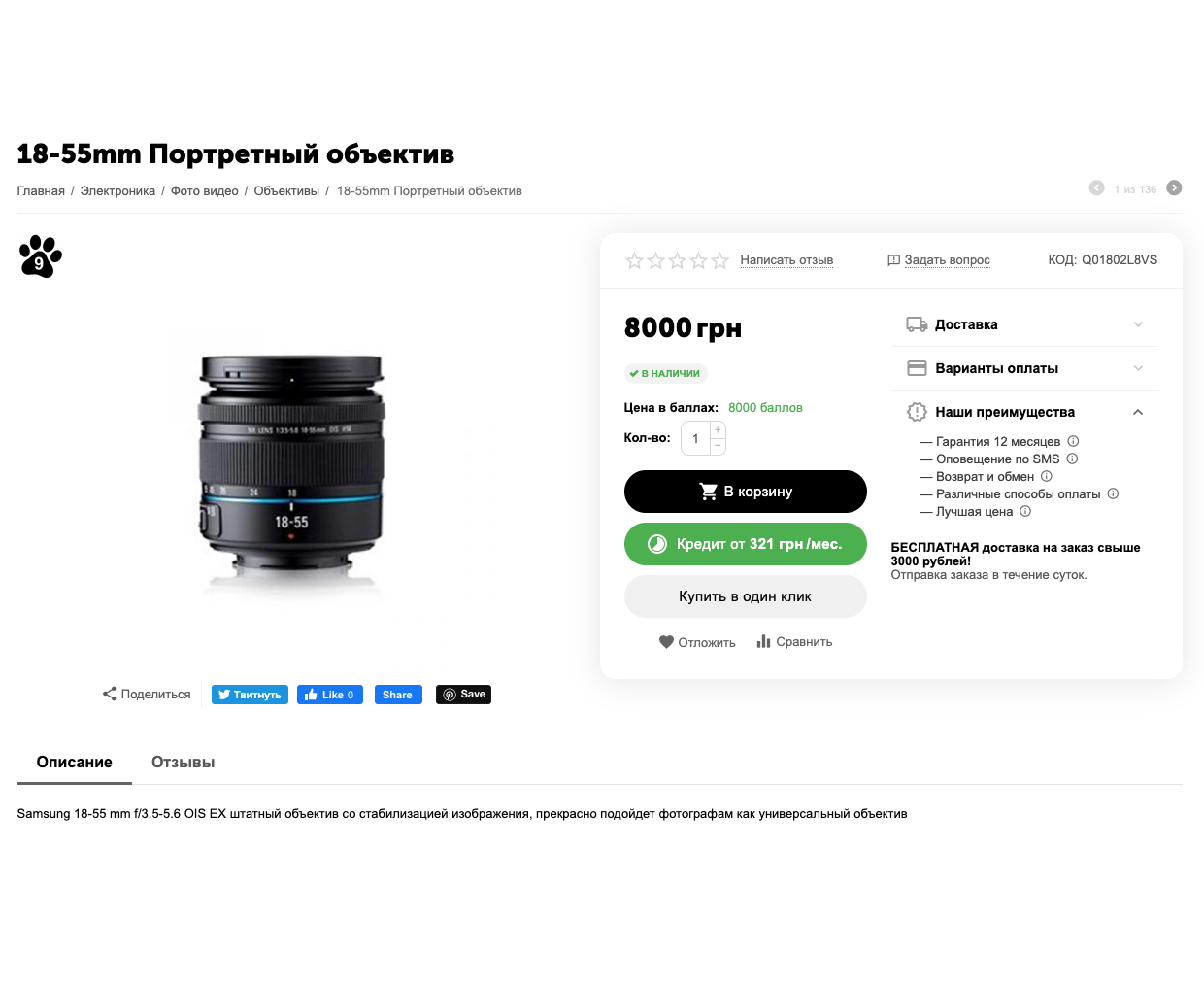Select the Описание tab
1204x986 pixels.
[75, 763]
